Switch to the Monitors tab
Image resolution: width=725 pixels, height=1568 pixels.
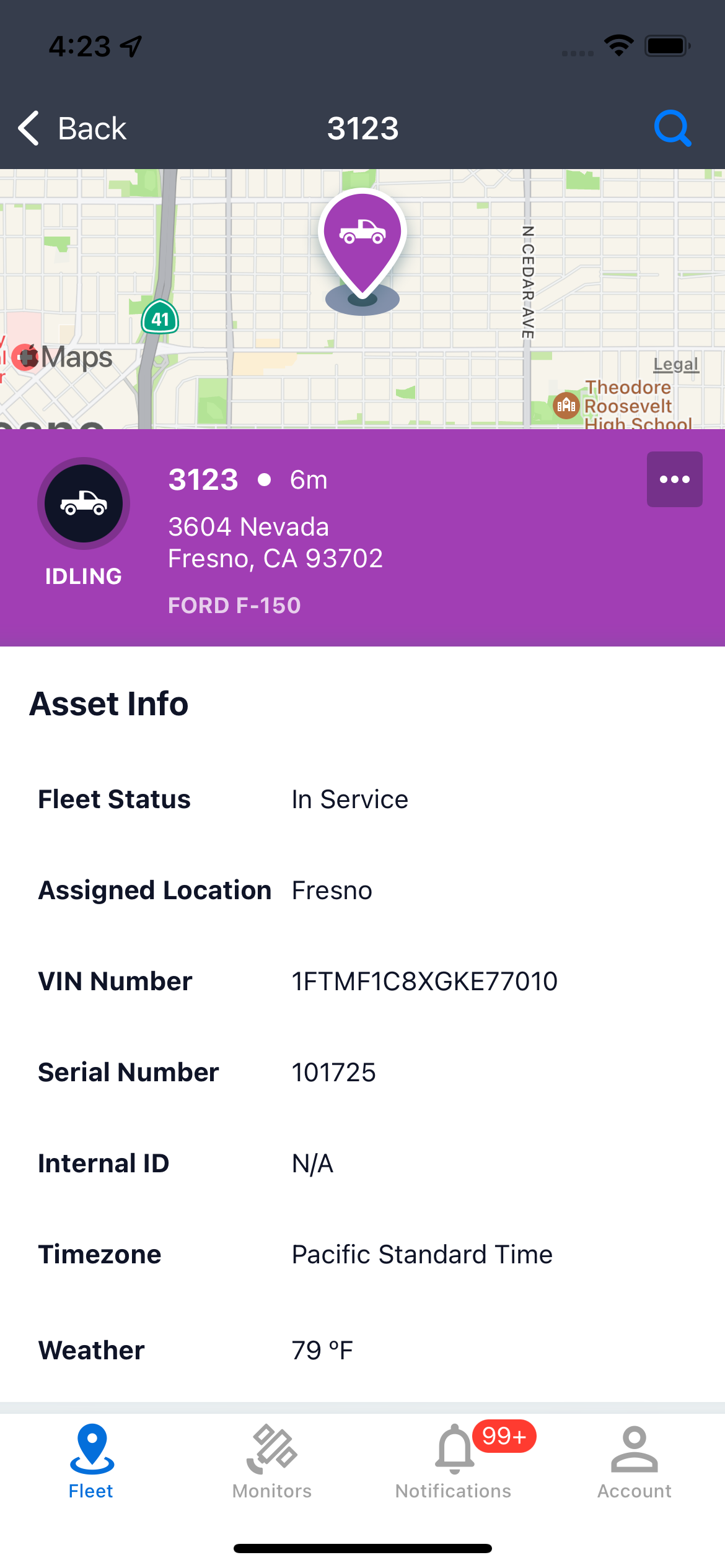pos(272,1460)
